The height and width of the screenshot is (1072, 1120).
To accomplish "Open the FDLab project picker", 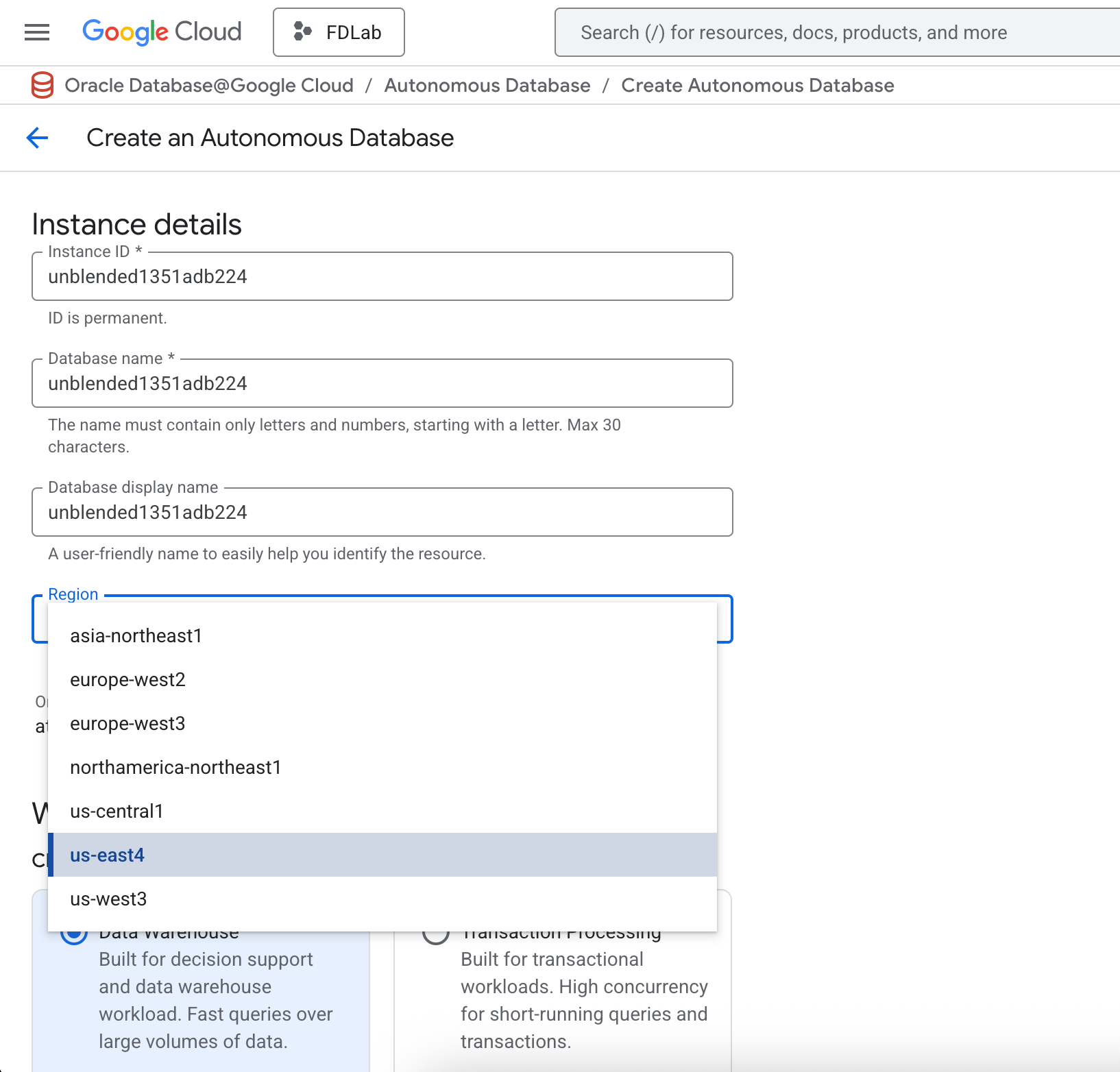I will [x=339, y=32].
